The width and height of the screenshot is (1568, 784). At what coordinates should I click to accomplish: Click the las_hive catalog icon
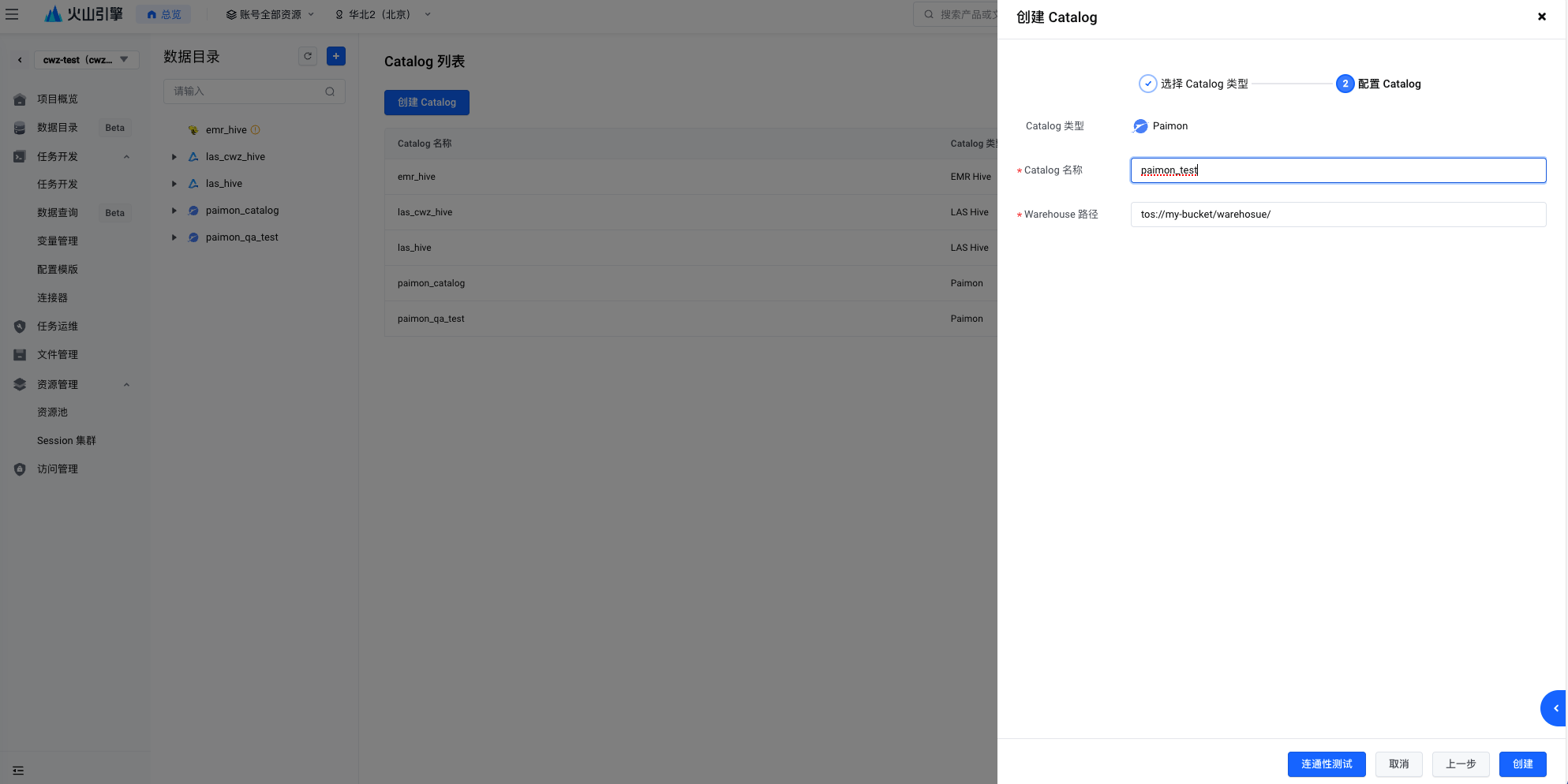coord(193,184)
